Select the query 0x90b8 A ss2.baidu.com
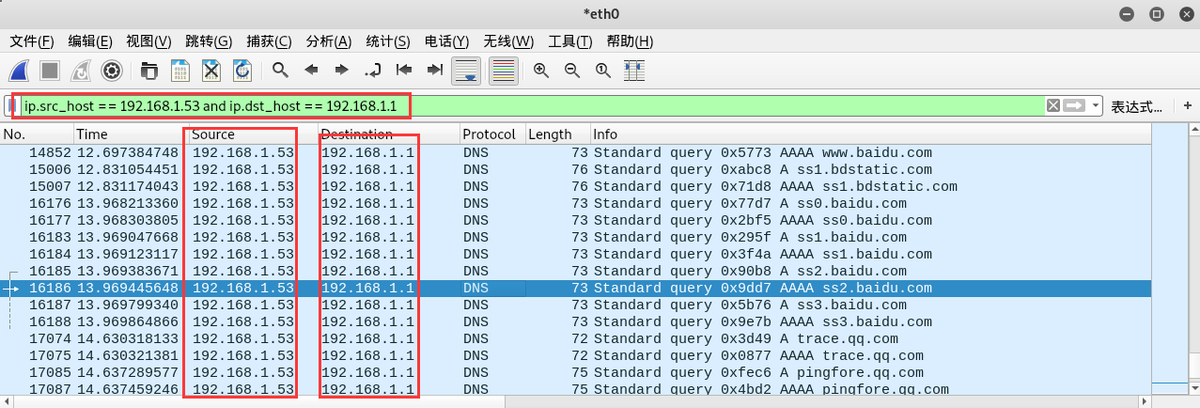 [x=575, y=271]
